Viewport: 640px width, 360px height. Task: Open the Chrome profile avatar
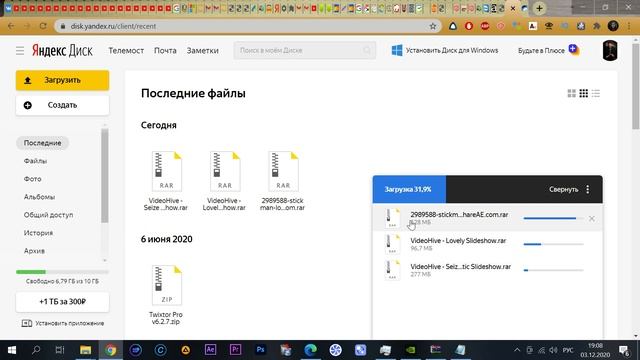pyautogui.click(x=613, y=26)
